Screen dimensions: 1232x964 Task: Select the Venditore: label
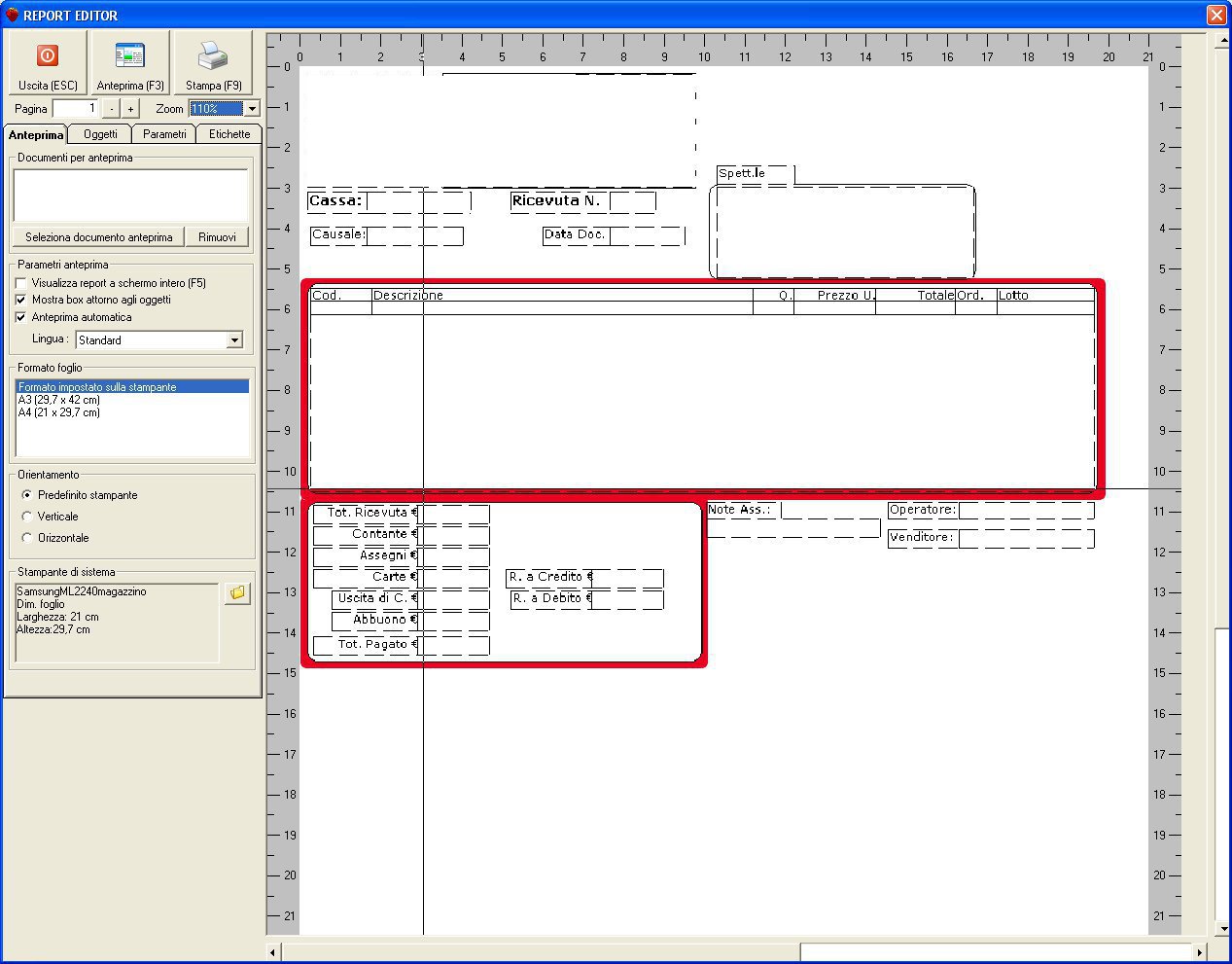tap(923, 538)
